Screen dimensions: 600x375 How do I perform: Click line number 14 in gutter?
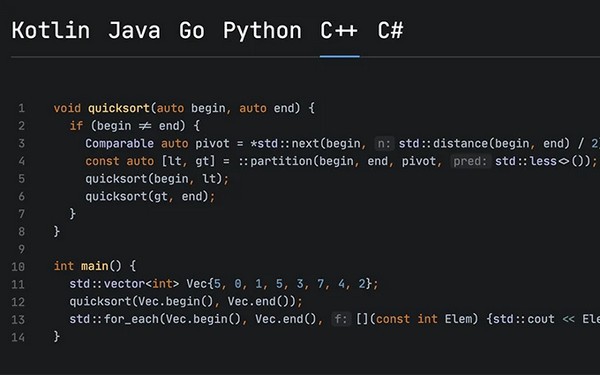18,337
